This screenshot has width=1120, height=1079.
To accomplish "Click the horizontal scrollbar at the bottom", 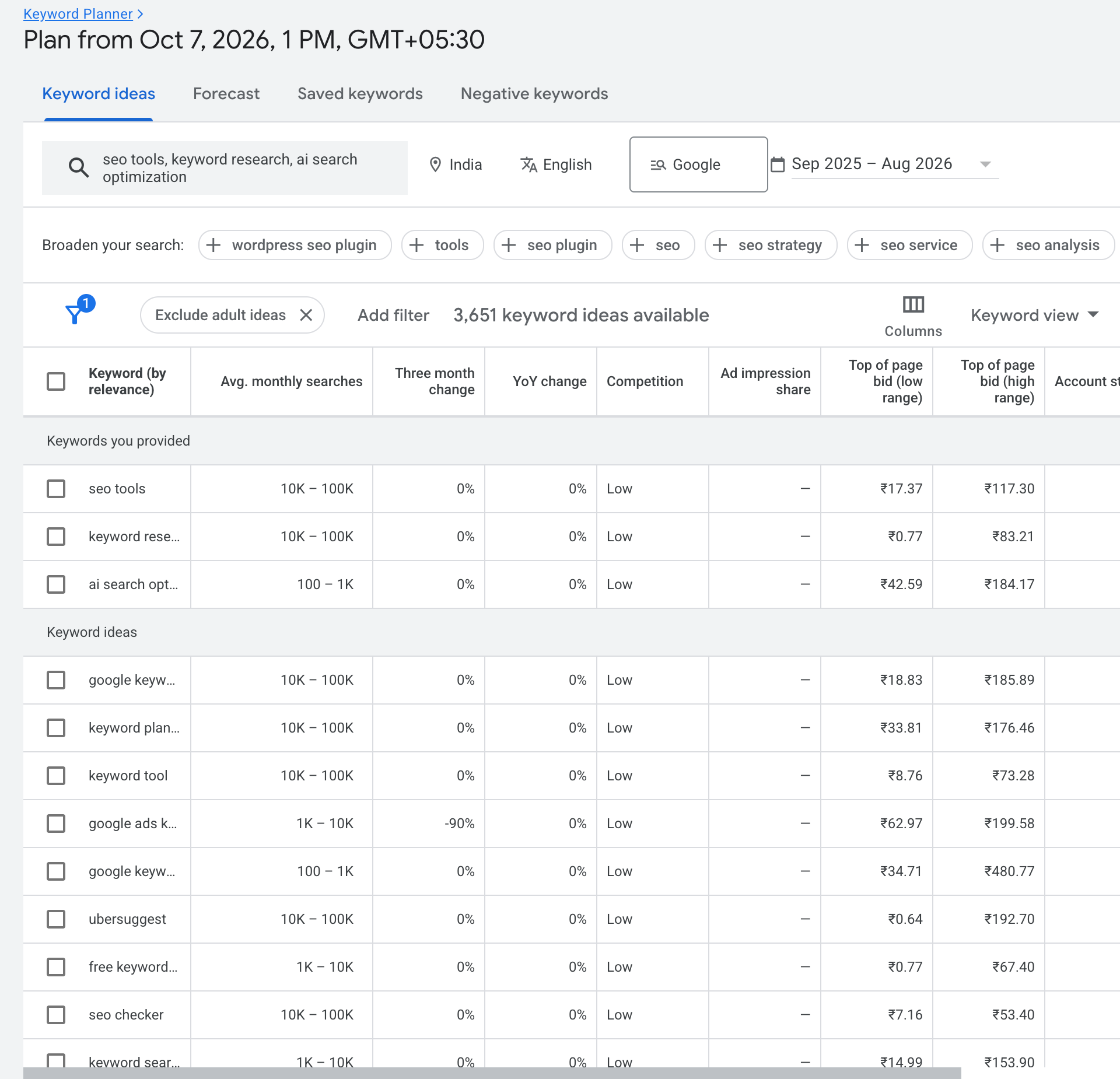I will point(491,1073).
